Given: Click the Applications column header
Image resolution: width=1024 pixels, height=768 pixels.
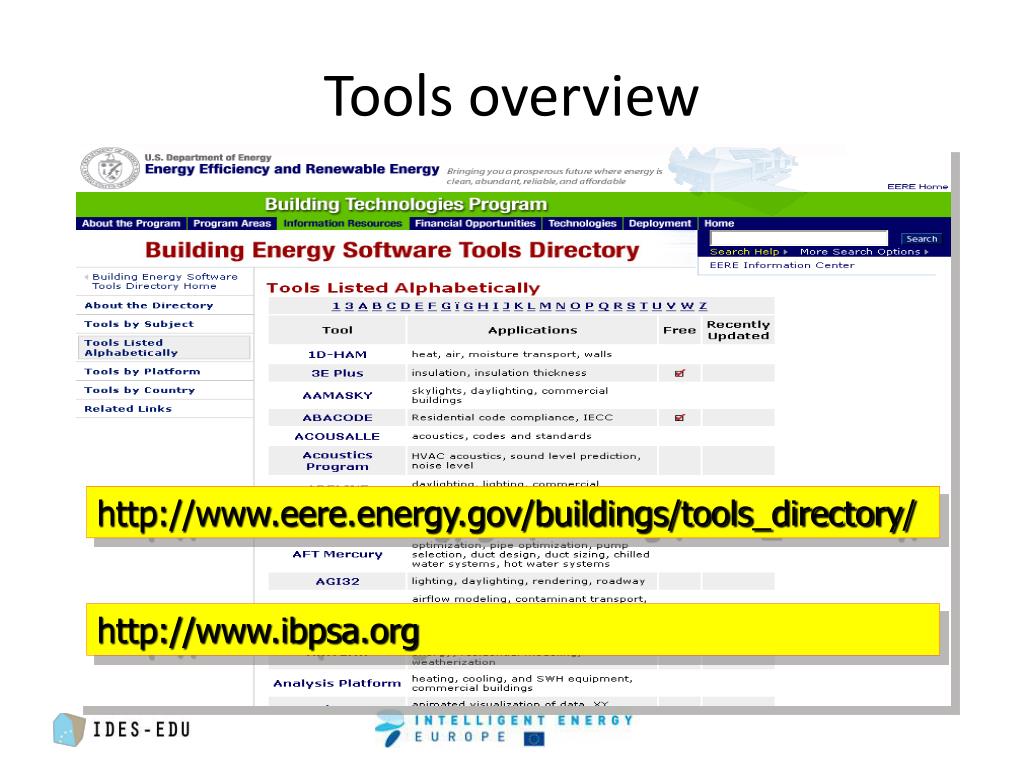Looking at the screenshot, I should pos(532,330).
